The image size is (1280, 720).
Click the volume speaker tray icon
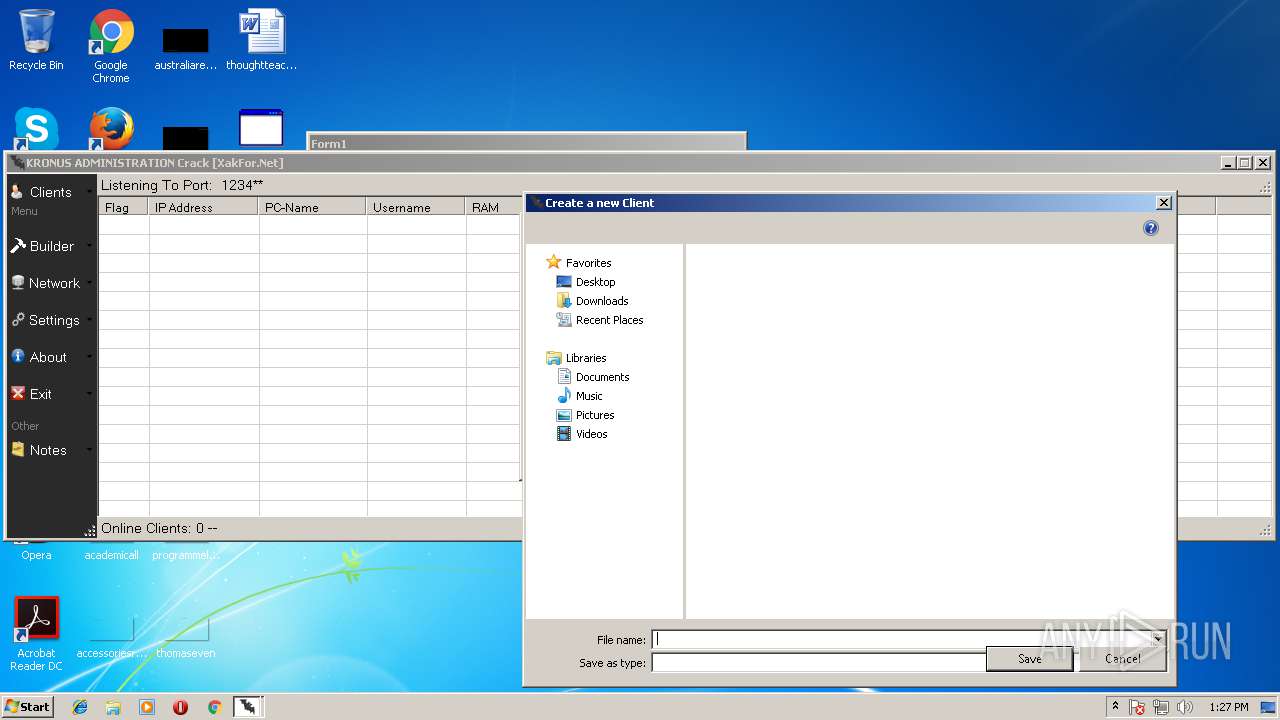(1185, 707)
